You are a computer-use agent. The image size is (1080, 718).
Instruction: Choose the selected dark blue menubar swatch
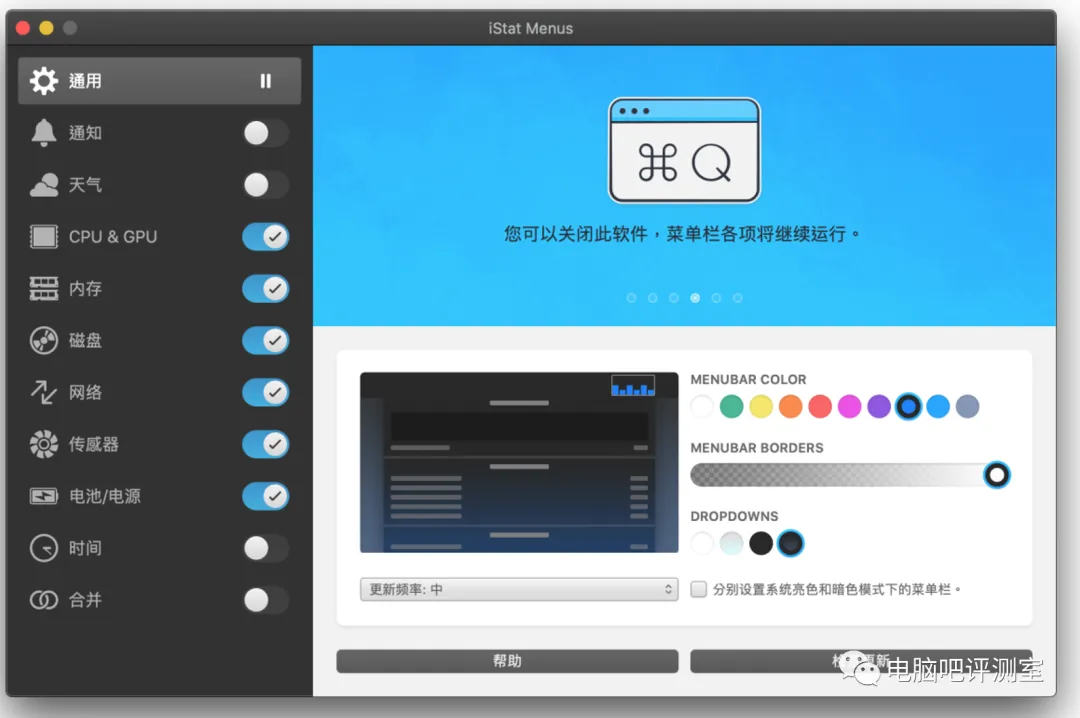pos(908,407)
